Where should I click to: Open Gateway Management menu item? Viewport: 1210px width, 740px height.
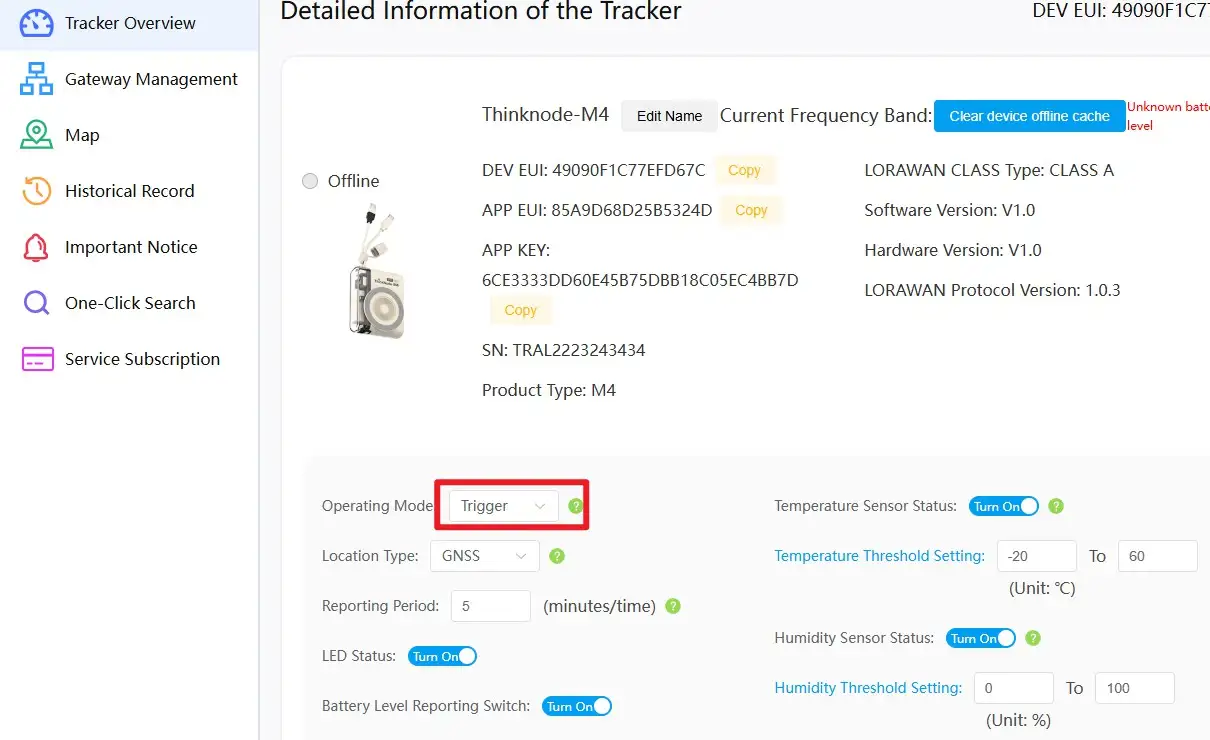pyautogui.click(x=151, y=79)
